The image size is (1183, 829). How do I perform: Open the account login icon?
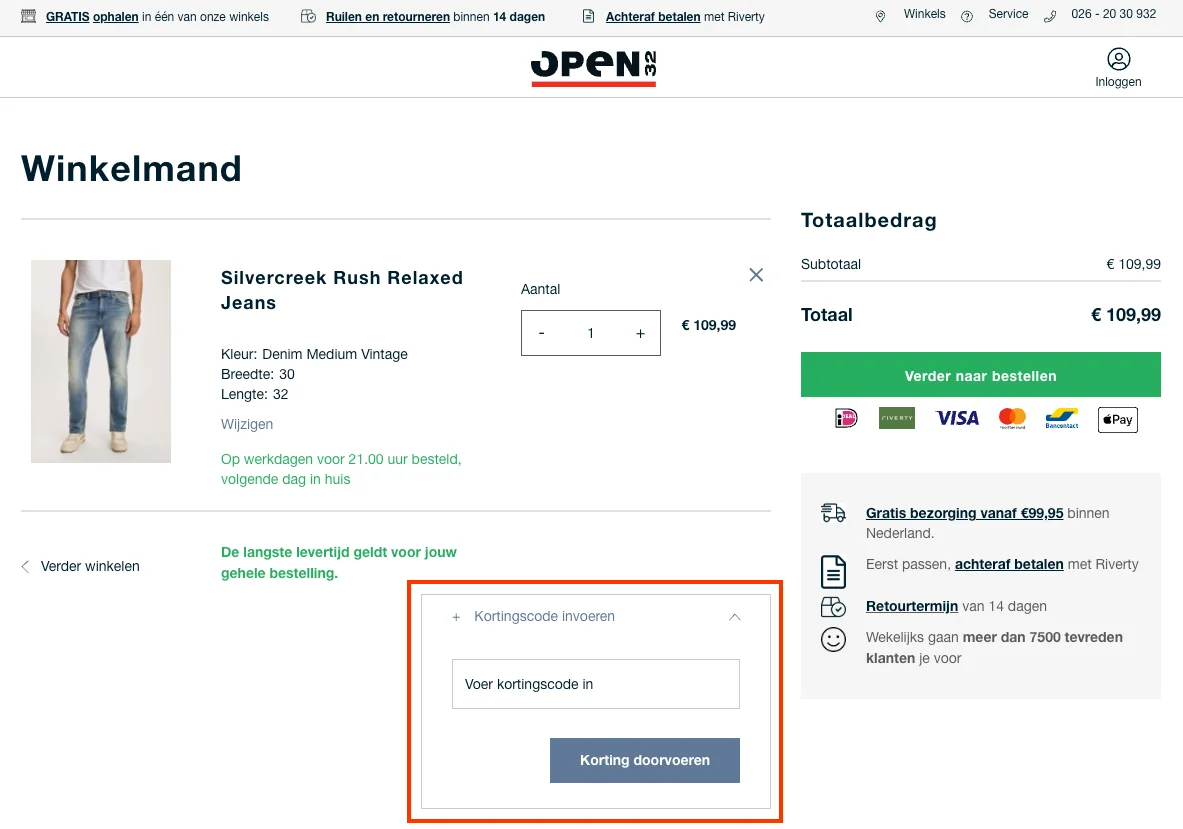tap(1117, 60)
